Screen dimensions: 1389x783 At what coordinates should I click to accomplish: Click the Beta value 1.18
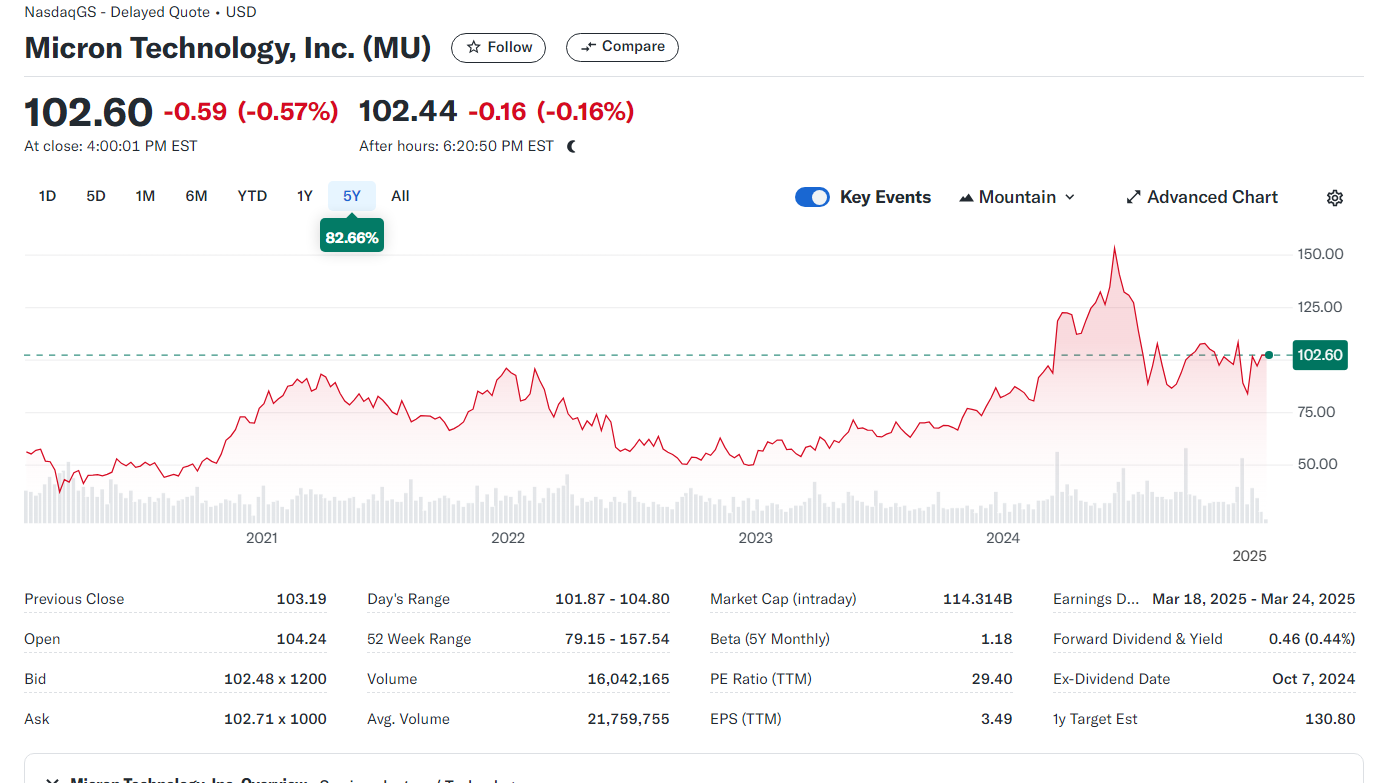click(x=997, y=639)
